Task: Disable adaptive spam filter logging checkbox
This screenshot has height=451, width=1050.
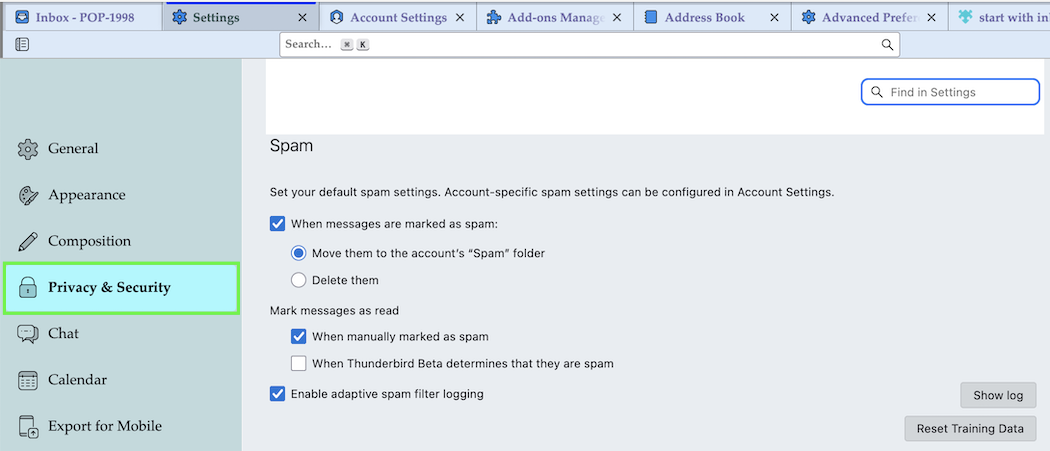Action: (x=278, y=394)
